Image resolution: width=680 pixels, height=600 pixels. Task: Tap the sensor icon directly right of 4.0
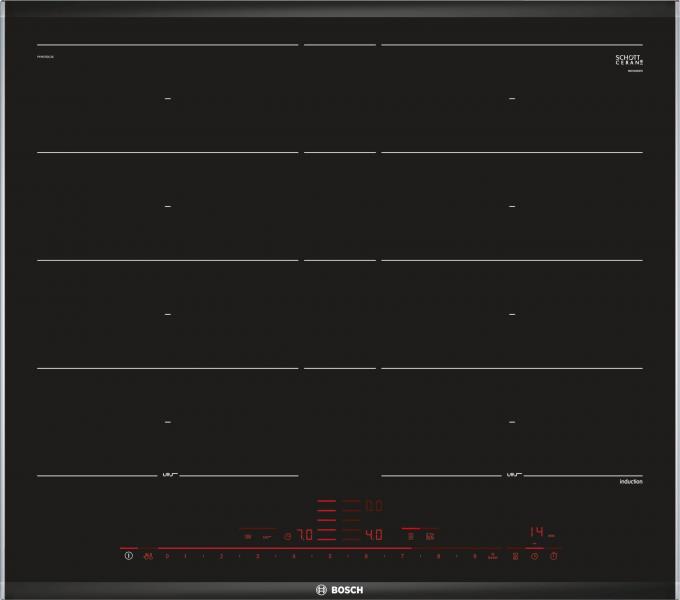[411, 537]
